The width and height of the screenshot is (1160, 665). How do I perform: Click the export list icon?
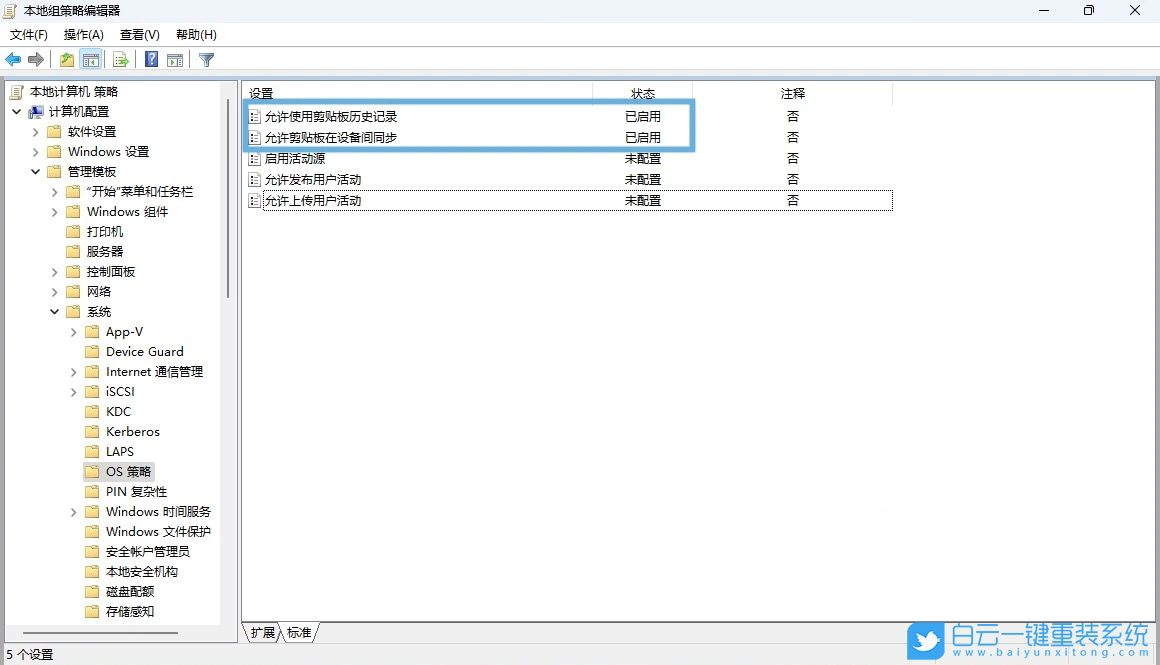[x=120, y=59]
